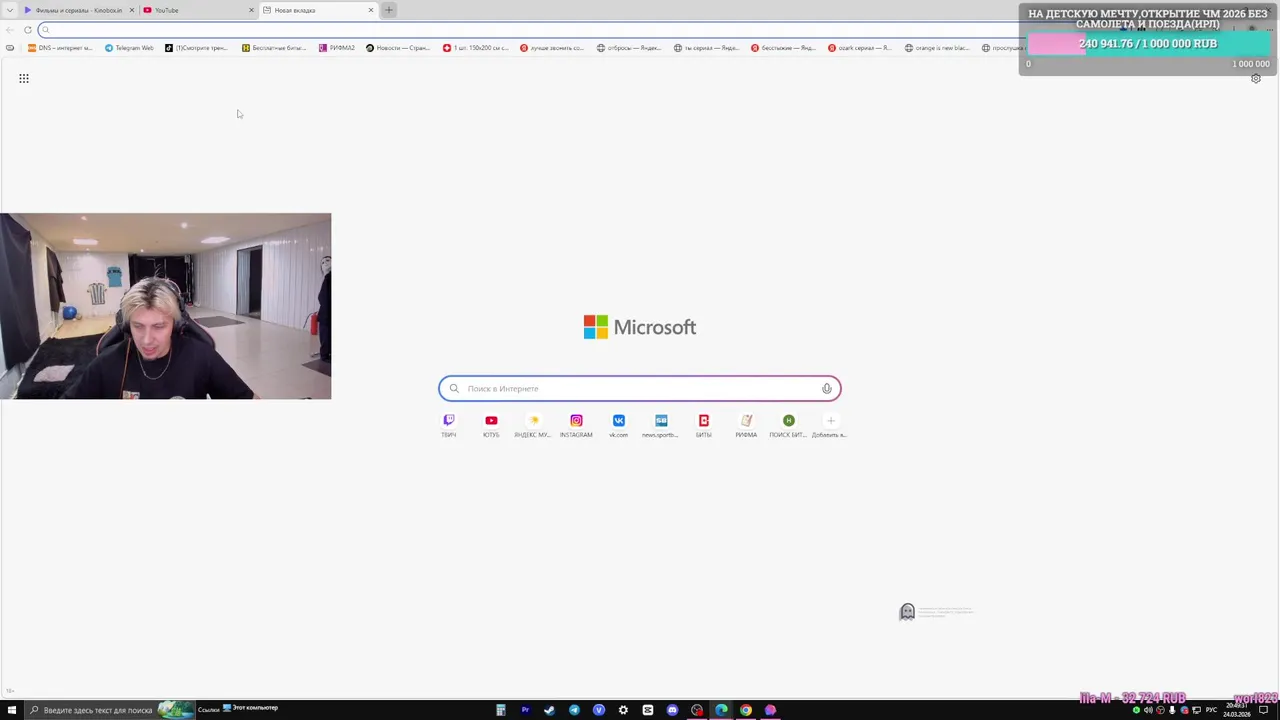This screenshot has height=720, width=1280.
Task: Click the ghost icon near page bottom
Action: click(907, 612)
